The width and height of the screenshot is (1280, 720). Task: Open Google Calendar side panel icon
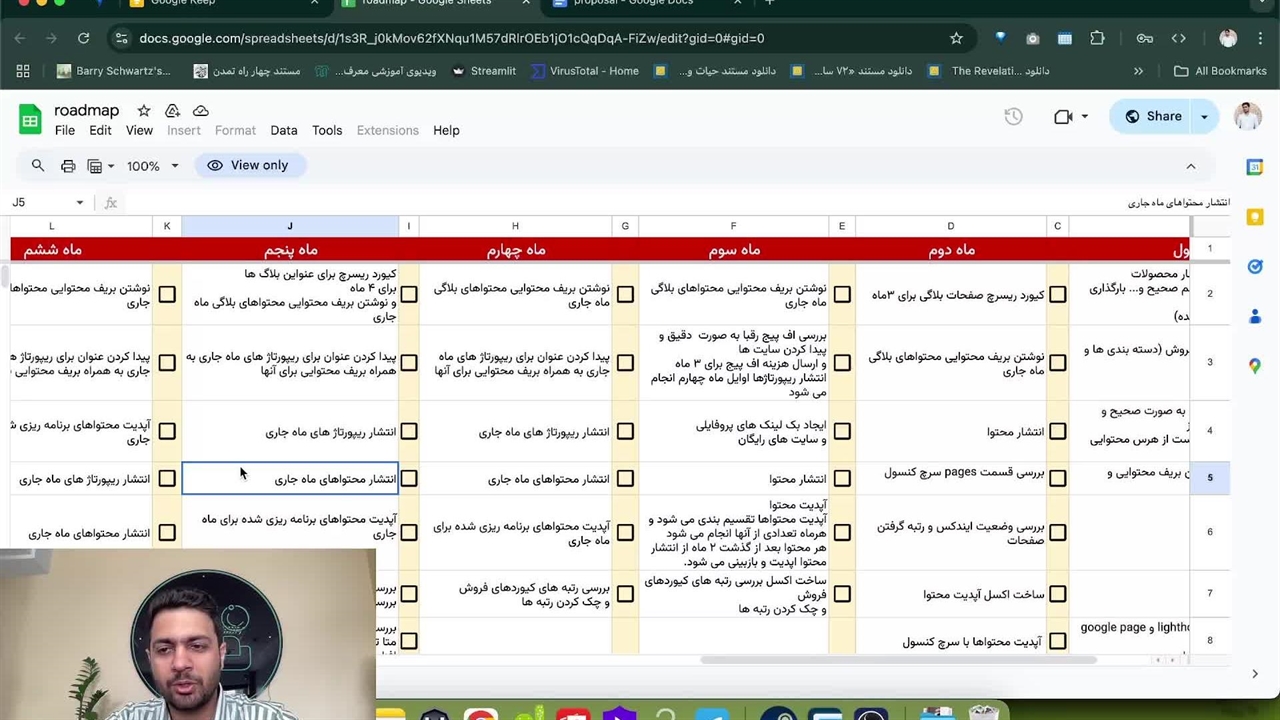coord(1255,167)
